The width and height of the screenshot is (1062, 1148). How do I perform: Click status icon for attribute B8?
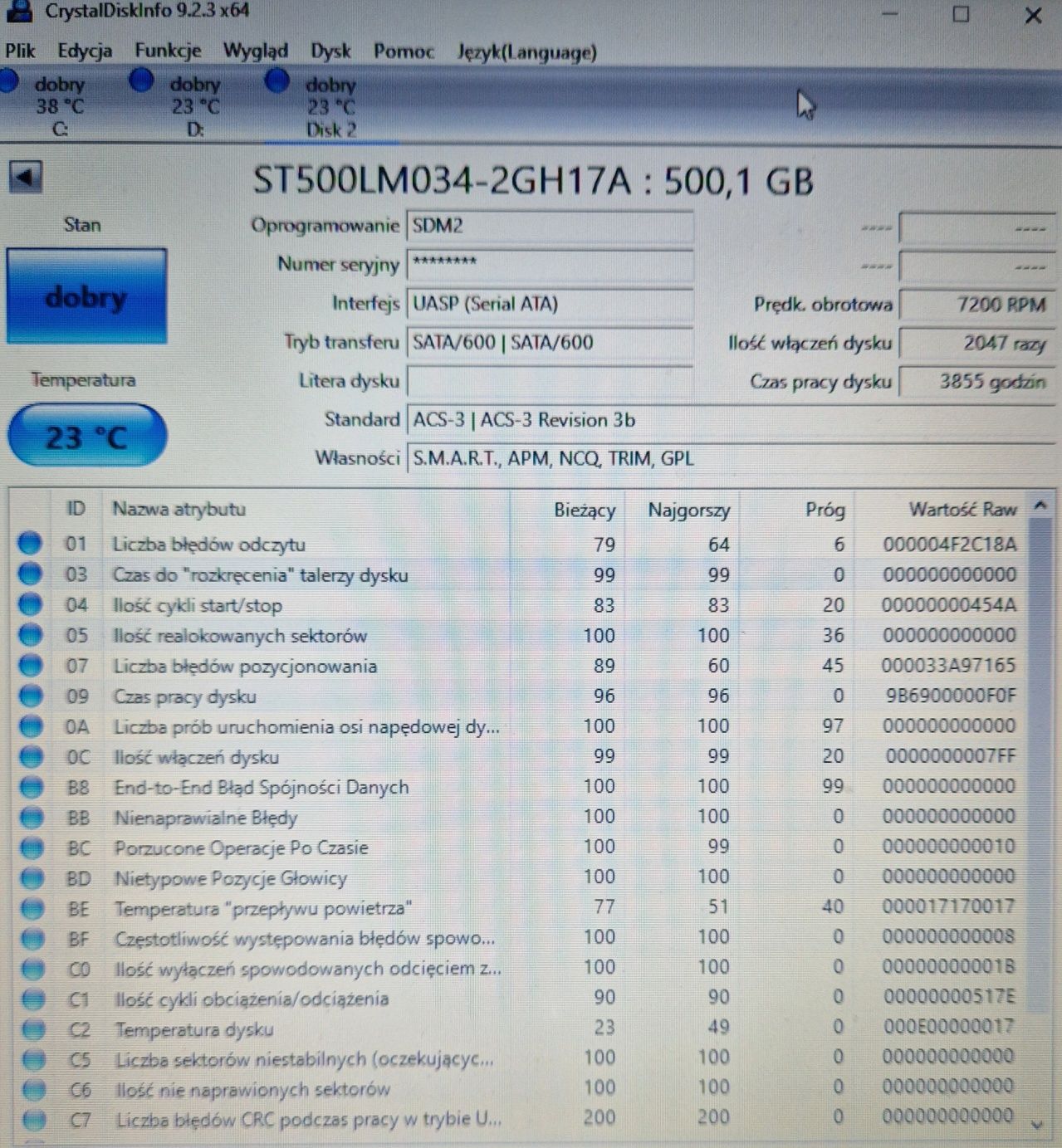pyautogui.click(x=31, y=786)
